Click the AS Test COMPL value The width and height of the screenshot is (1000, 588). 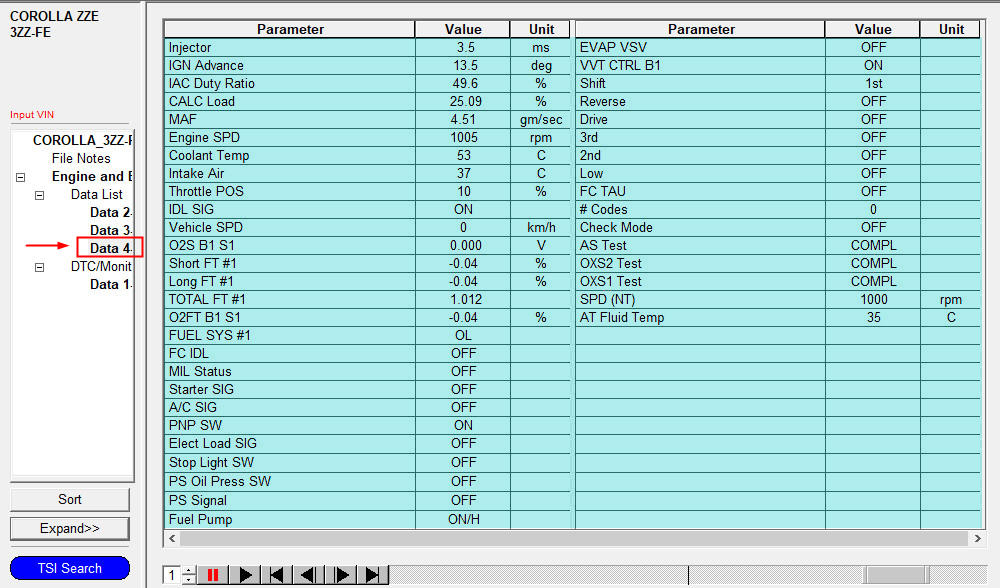point(872,245)
